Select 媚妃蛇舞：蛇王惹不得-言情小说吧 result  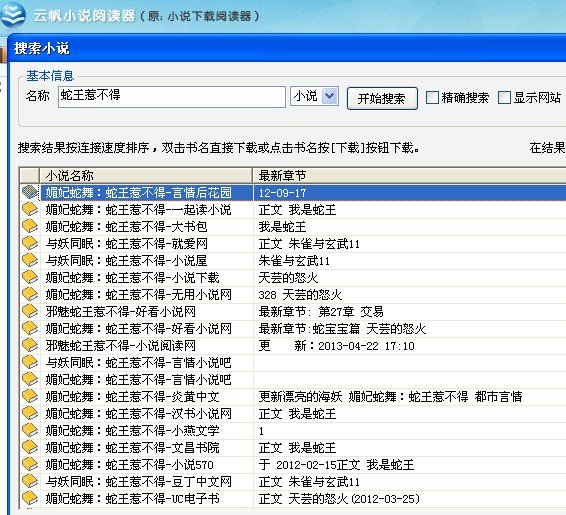click(x=139, y=380)
